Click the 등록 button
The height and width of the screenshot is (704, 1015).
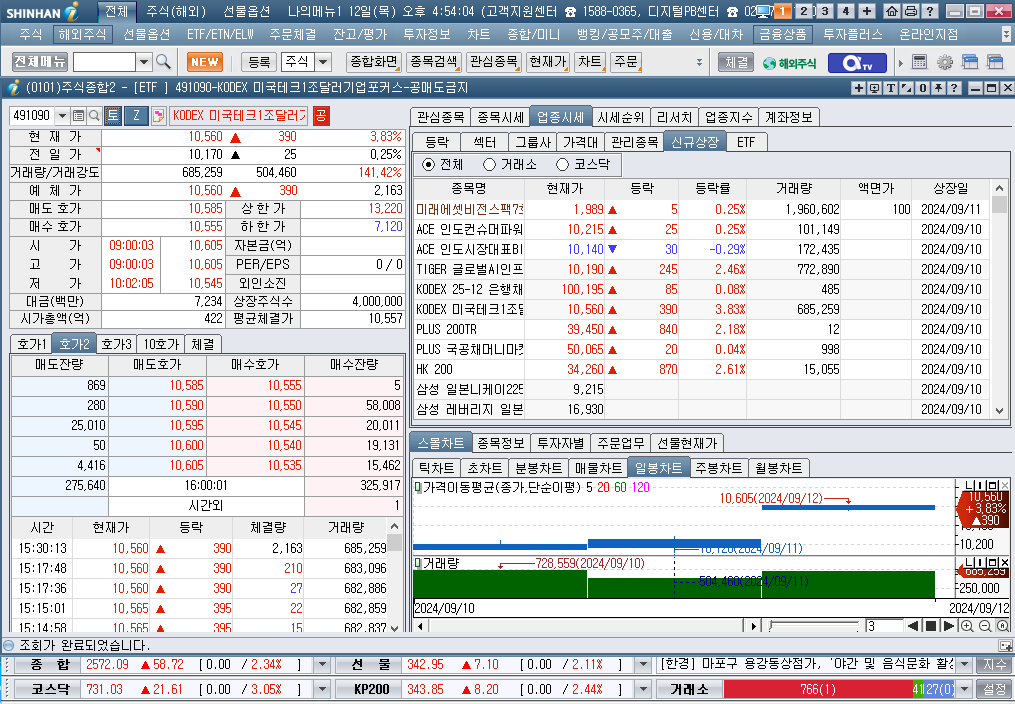259,62
